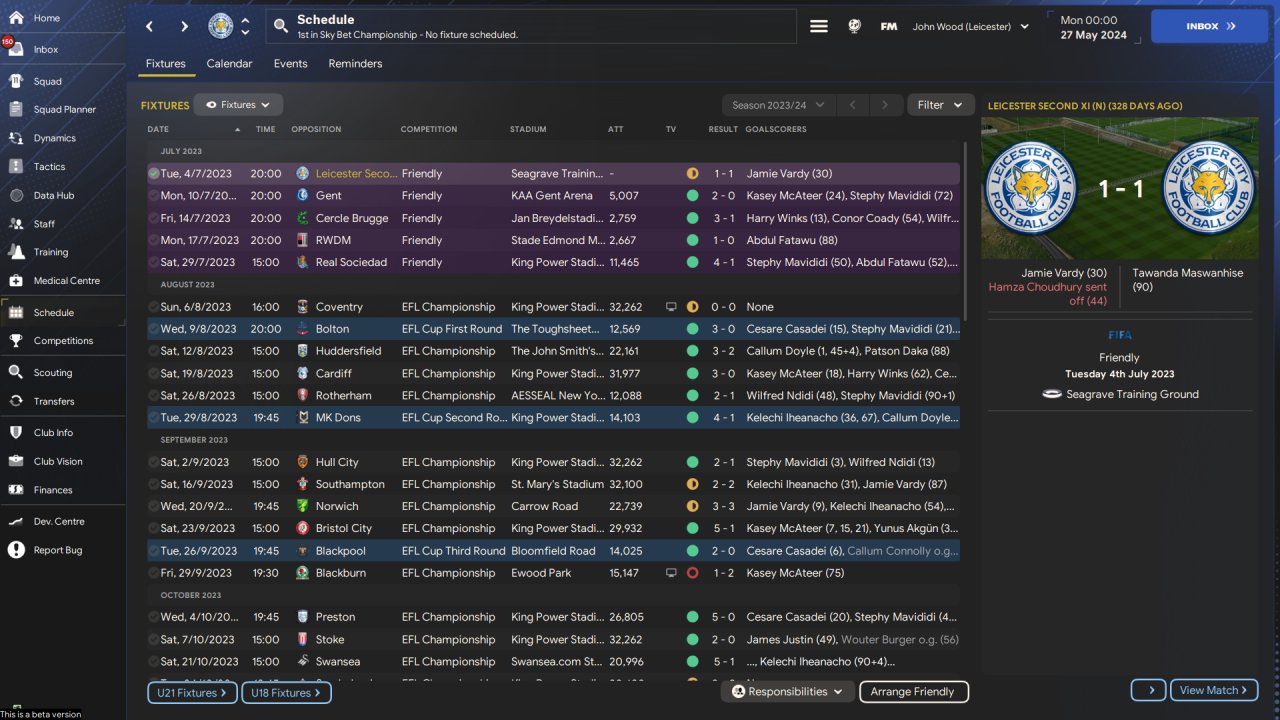The height and width of the screenshot is (720, 1280).
Task: Open U21 Fixtures
Action: 192,692
